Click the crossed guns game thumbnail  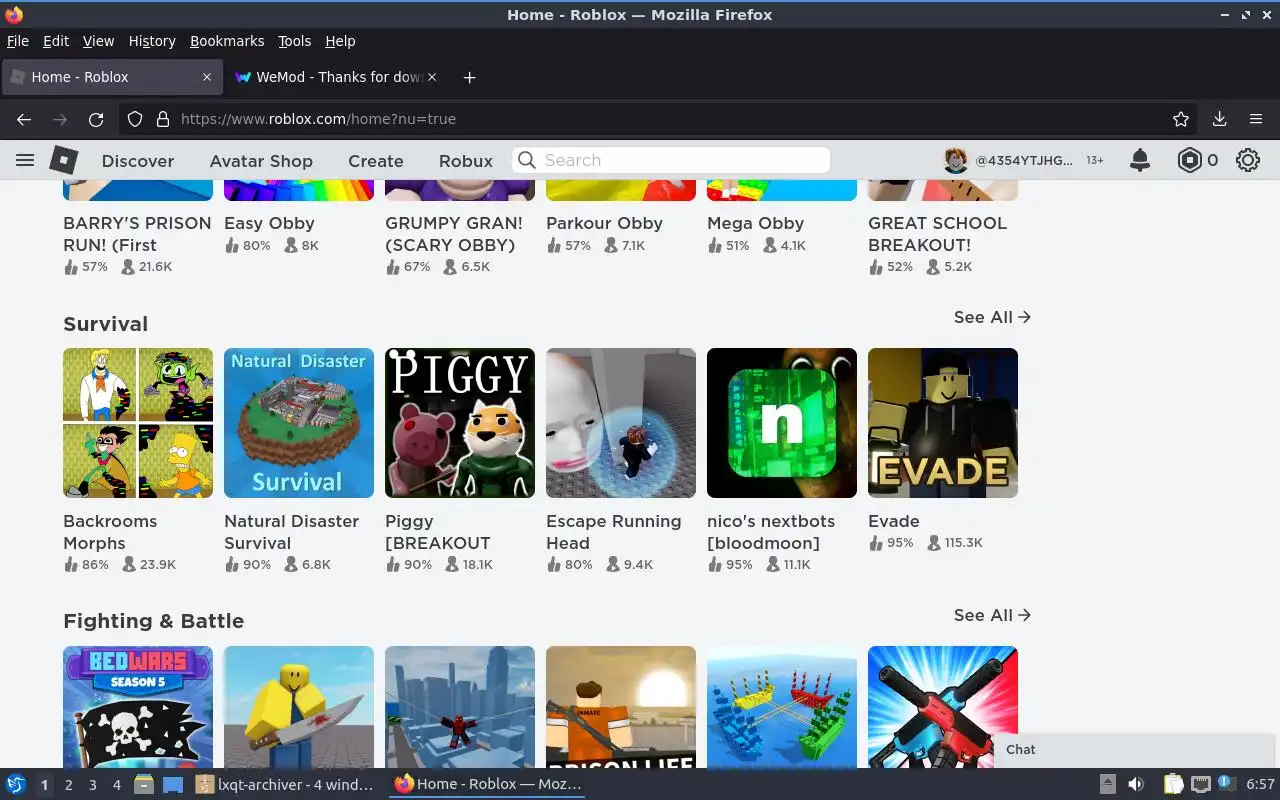[943, 707]
